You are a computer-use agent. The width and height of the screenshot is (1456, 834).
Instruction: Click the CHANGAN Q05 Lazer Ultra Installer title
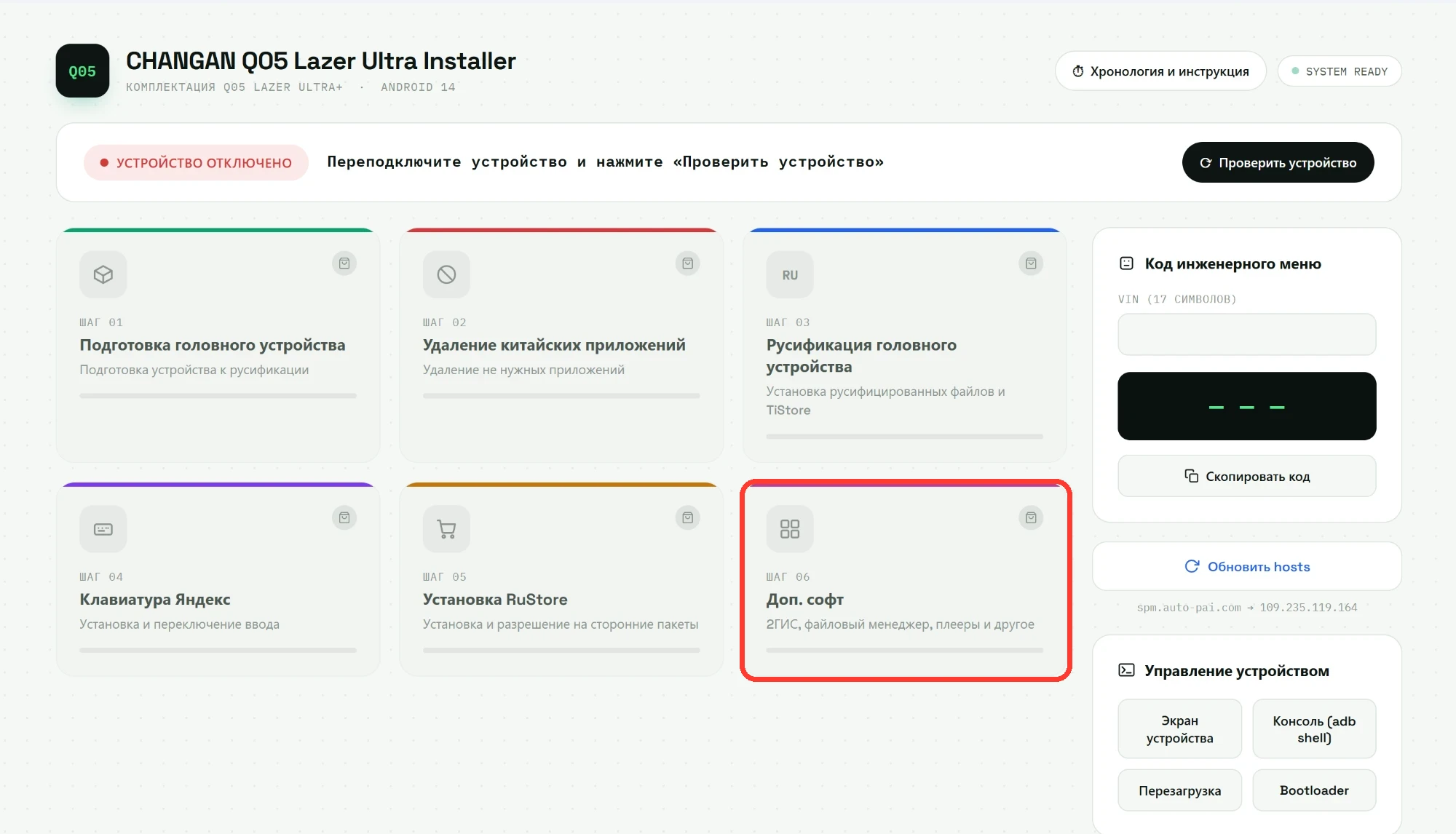[321, 61]
